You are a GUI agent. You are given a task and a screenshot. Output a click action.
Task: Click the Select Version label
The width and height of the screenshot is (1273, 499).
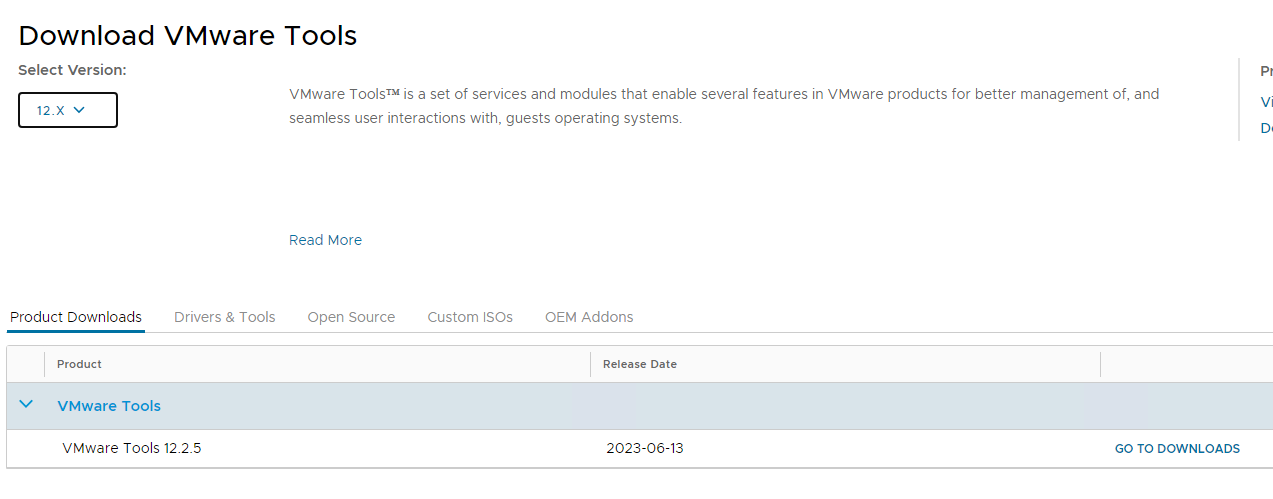tap(72, 70)
